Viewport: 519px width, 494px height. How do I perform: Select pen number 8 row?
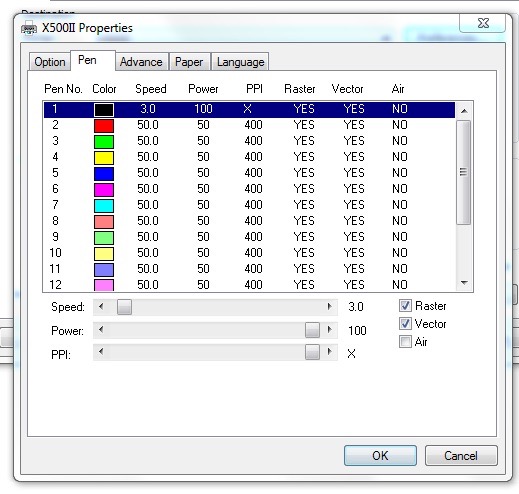[249, 221]
